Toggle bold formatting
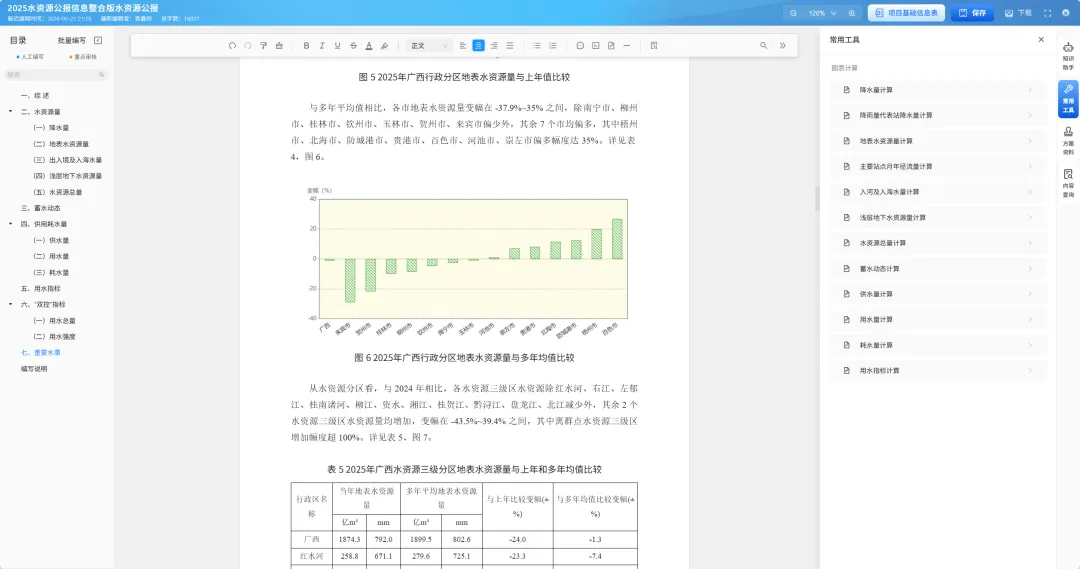1080x569 pixels. point(307,45)
